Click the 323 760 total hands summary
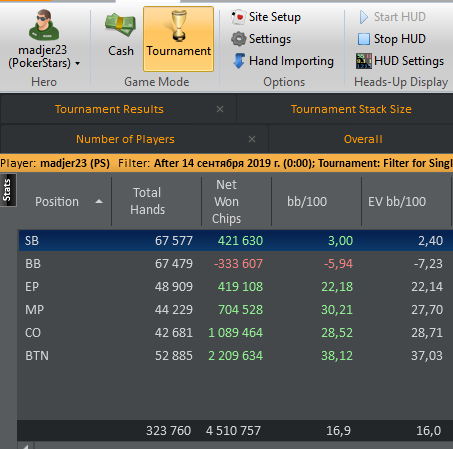 tap(169, 431)
